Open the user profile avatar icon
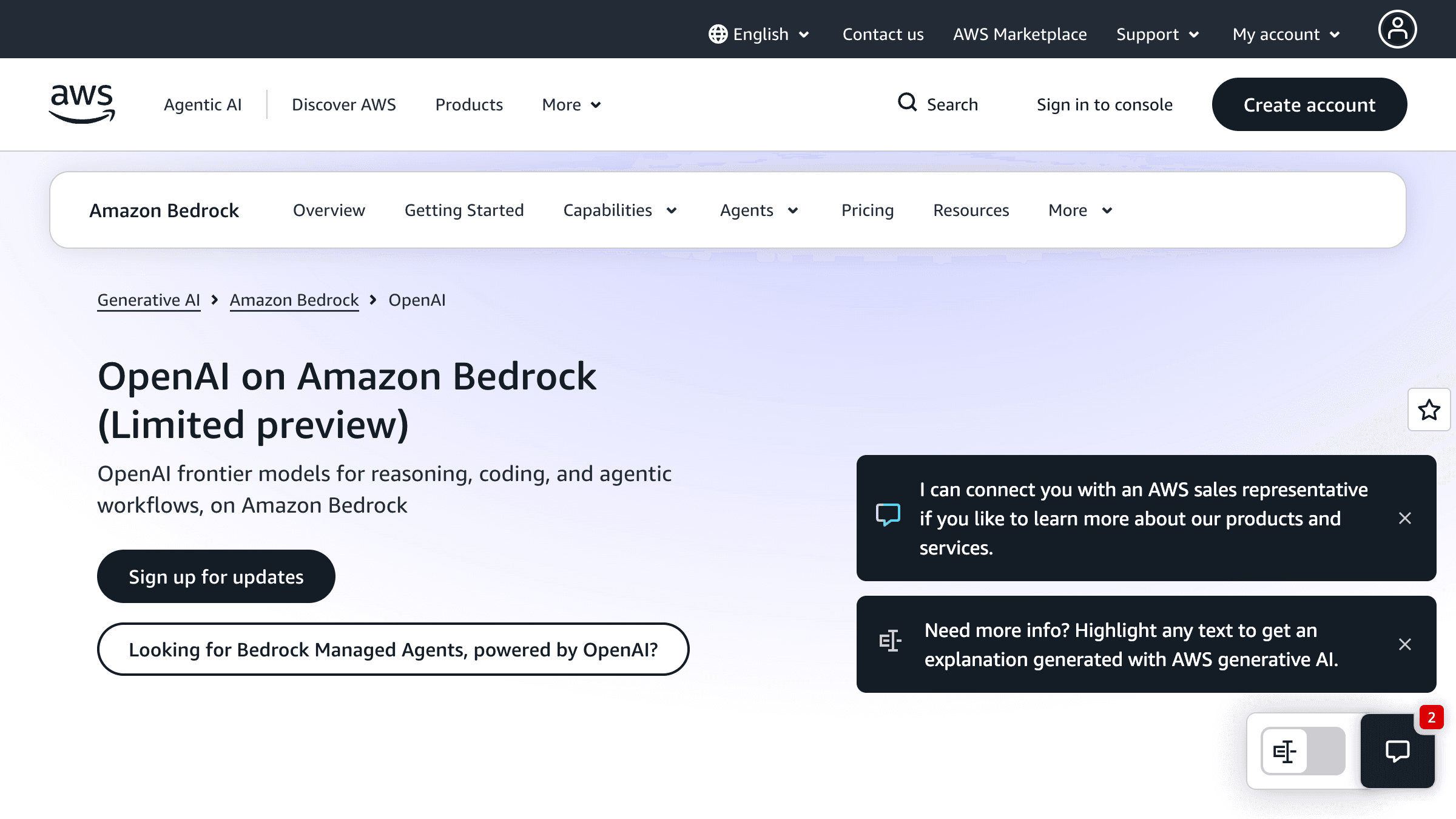 click(x=1397, y=29)
